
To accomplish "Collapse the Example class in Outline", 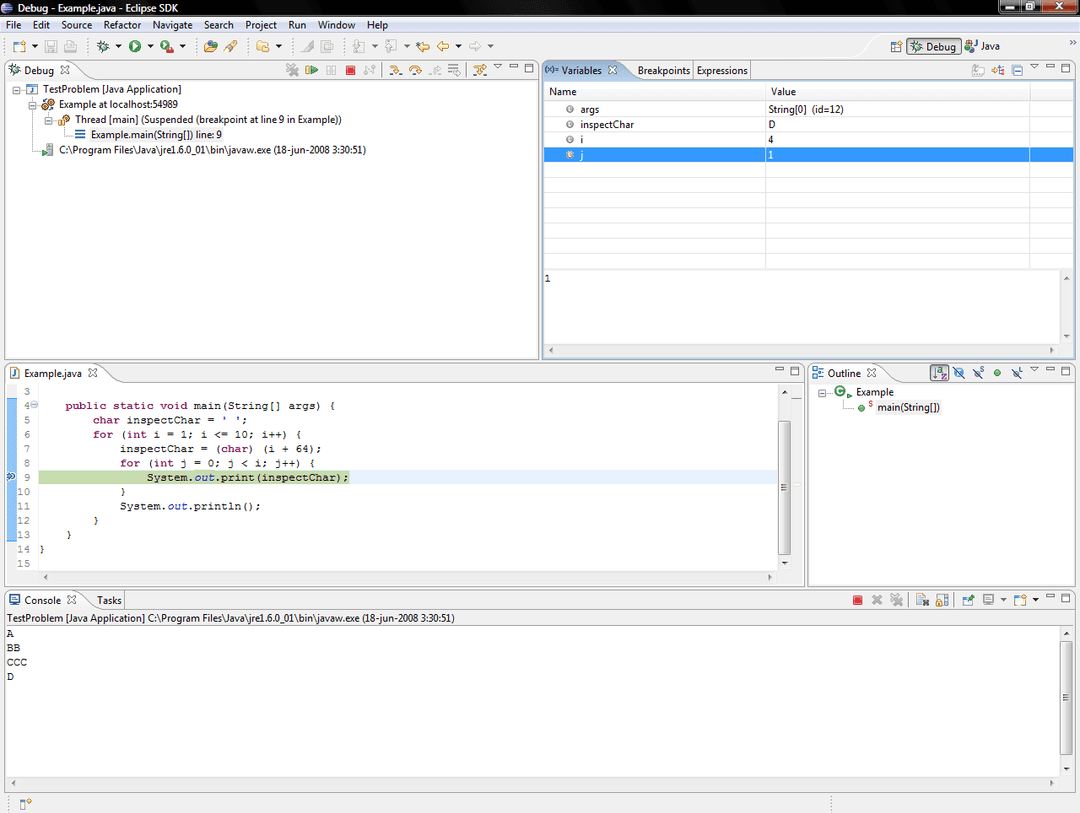I will pos(823,393).
